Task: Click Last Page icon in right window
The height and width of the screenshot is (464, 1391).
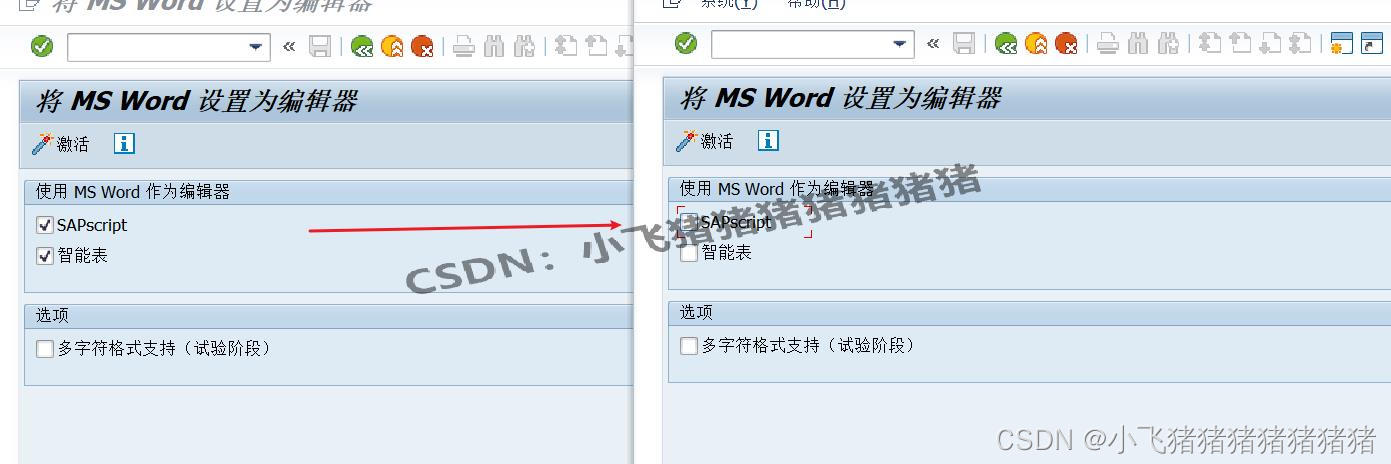Action: coord(1300,43)
